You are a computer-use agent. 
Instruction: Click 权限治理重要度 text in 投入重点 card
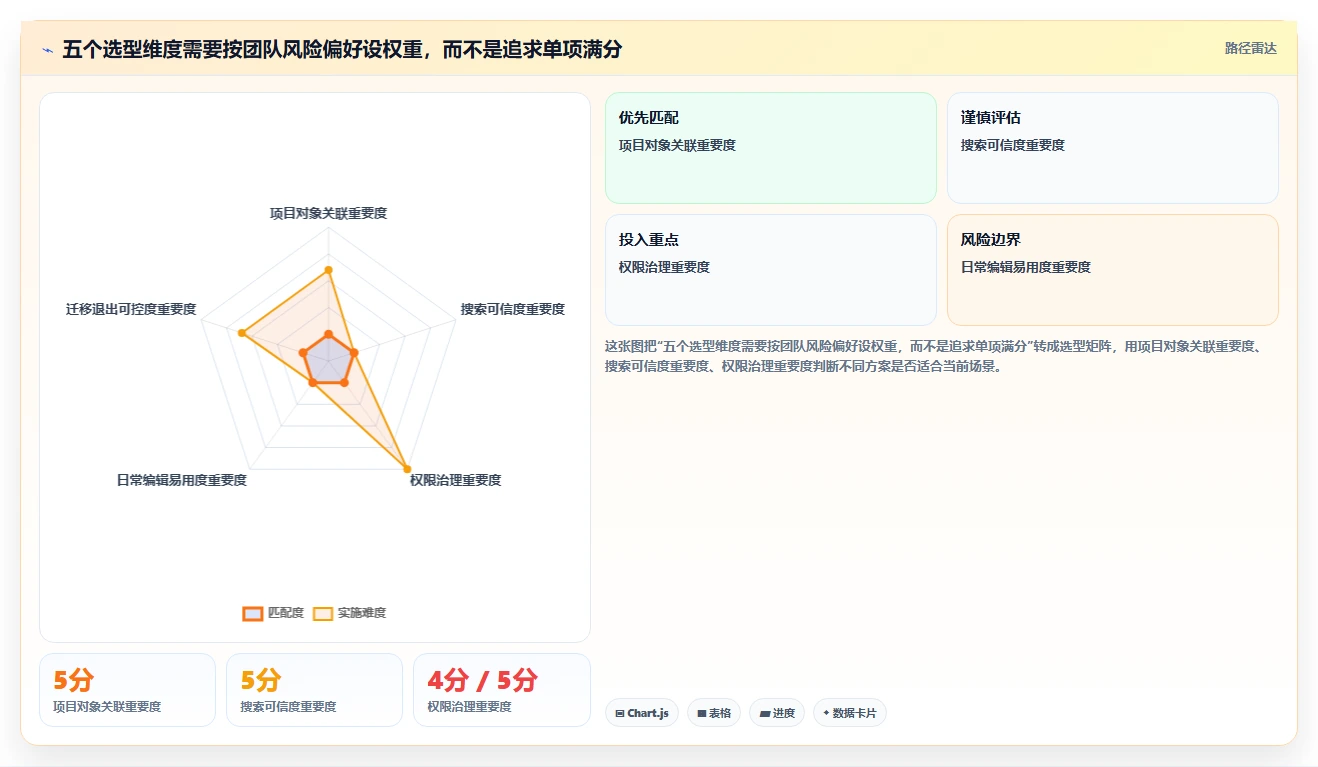pos(664,267)
